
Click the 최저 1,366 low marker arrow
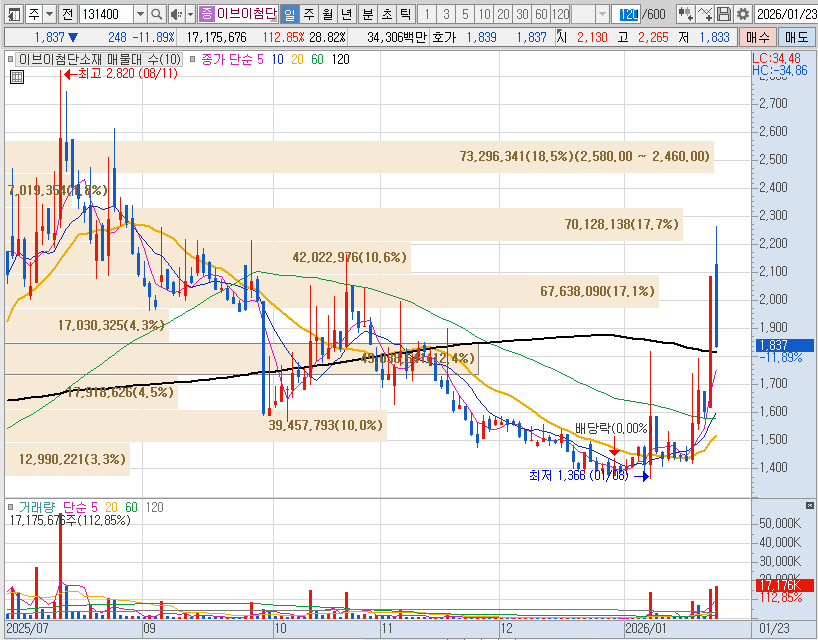[642, 476]
